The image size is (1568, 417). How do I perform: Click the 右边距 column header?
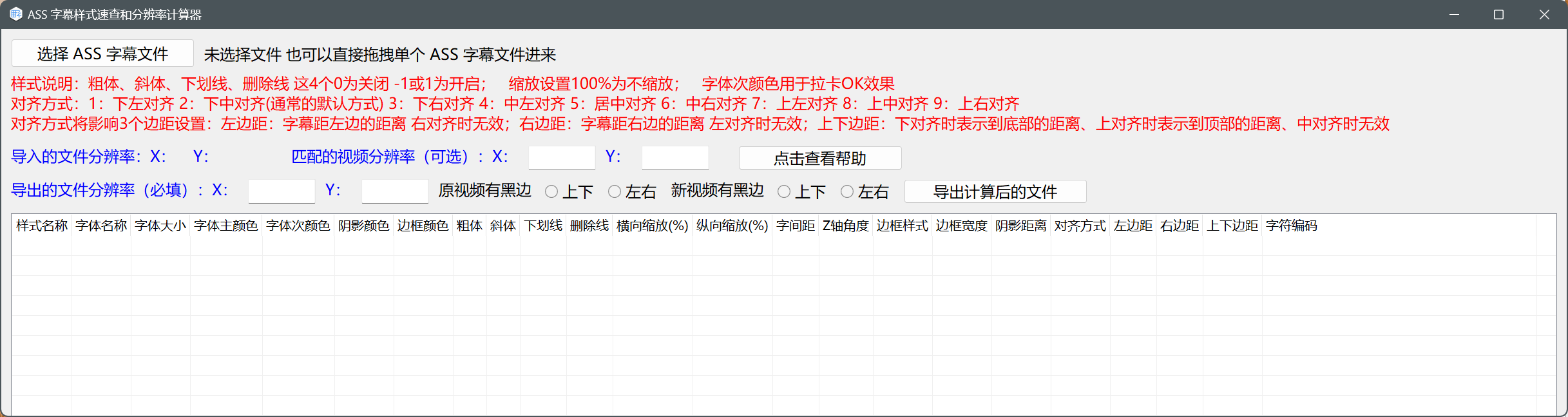(x=1180, y=226)
